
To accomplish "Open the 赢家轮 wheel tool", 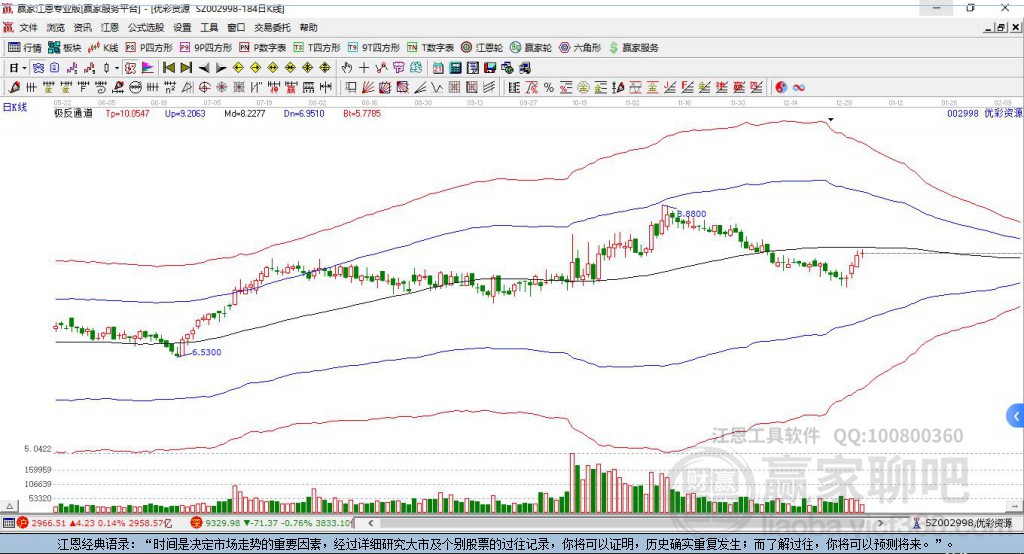I will coord(531,48).
